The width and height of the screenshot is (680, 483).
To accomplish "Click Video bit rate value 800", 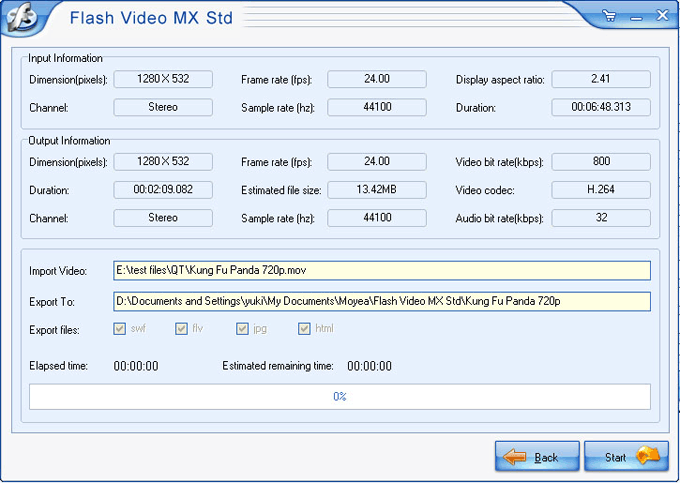I will [601, 162].
